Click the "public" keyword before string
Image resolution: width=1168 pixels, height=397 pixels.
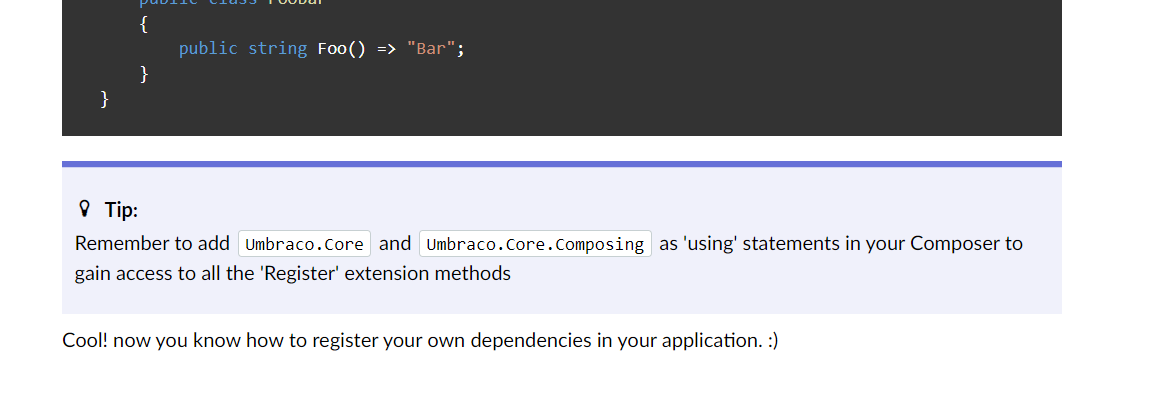pyautogui.click(x=208, y=49)
